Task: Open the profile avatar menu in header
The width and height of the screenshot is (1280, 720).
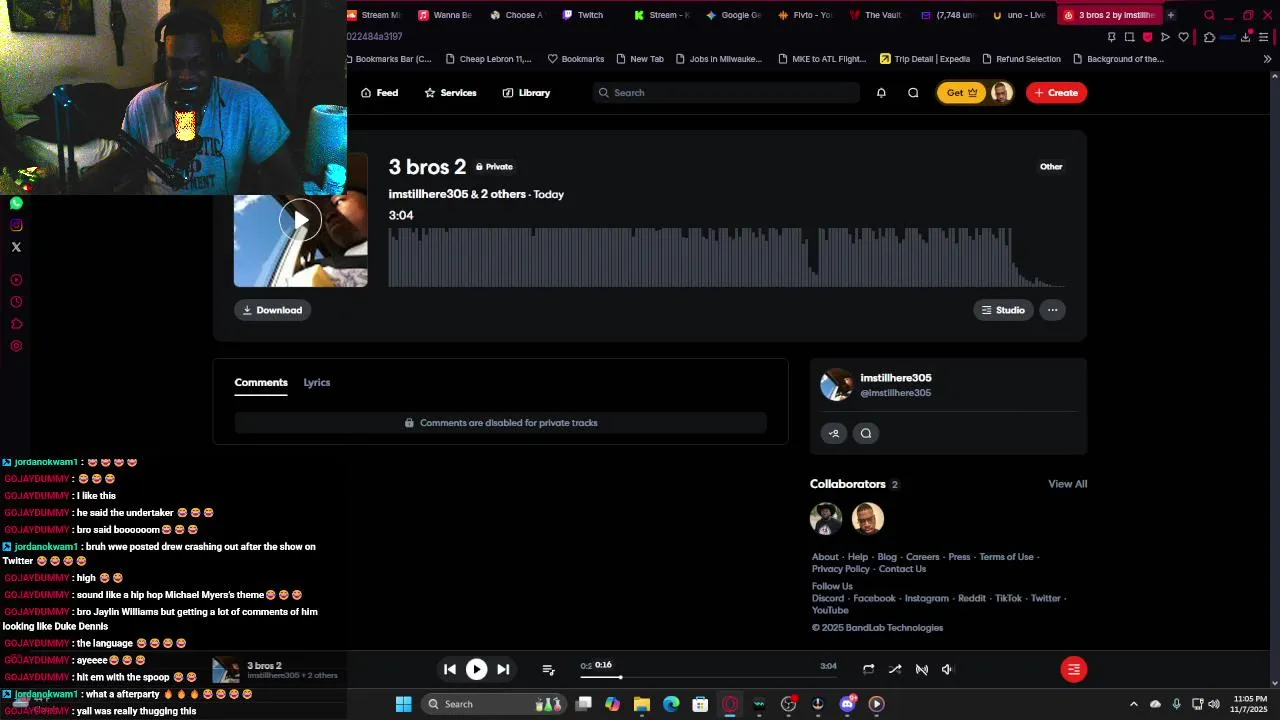Action: pos(1001,93)
